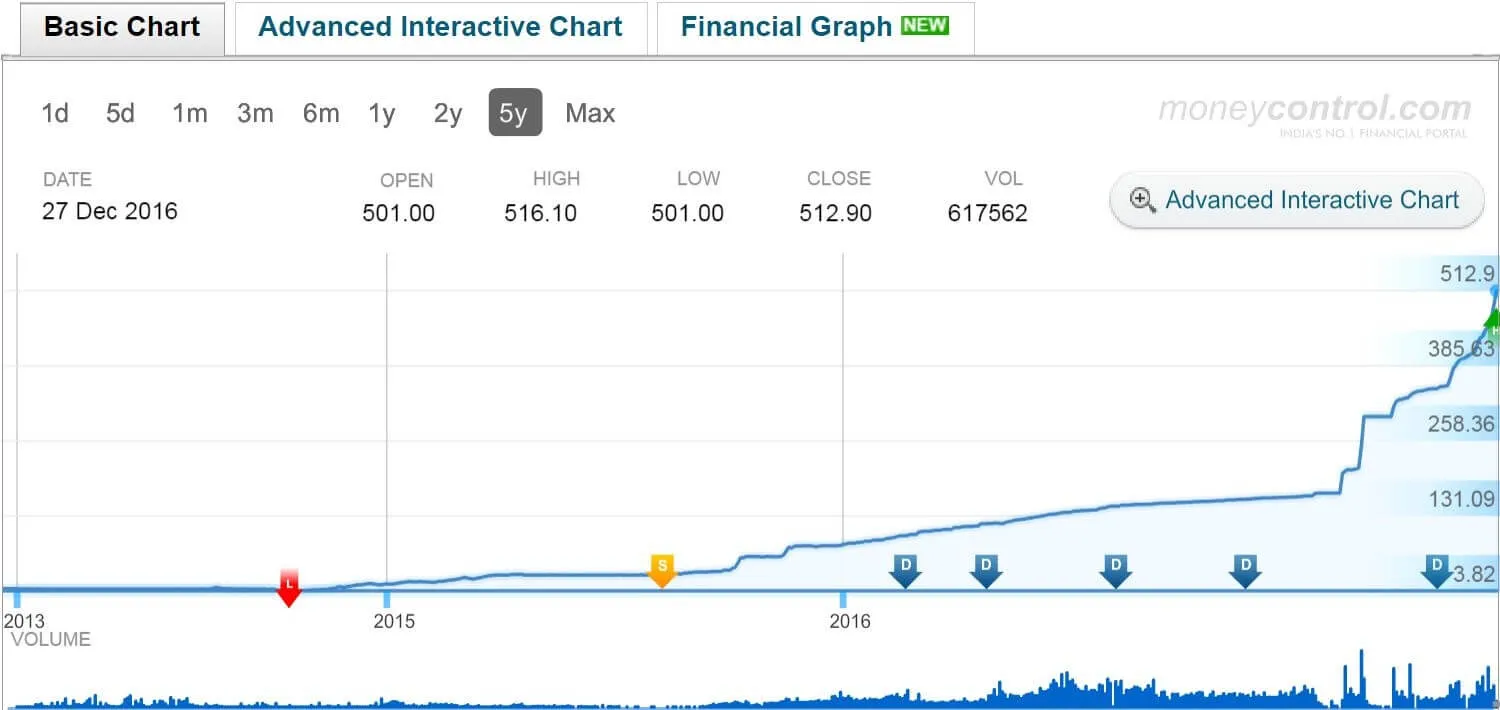Click the Advanced Interactive Chart button
This screenshot has width=1500, height=710.
pyautogui.click(x=1296, y=200)
